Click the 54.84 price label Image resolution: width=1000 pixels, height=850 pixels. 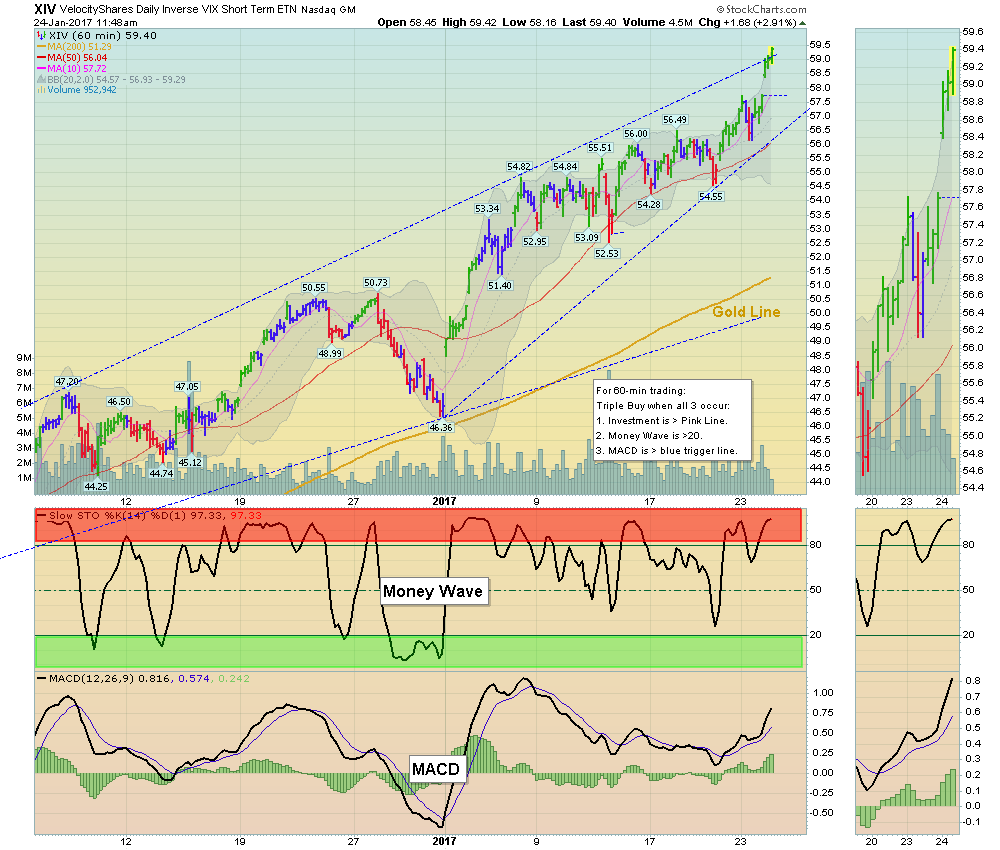click(565, 166)
